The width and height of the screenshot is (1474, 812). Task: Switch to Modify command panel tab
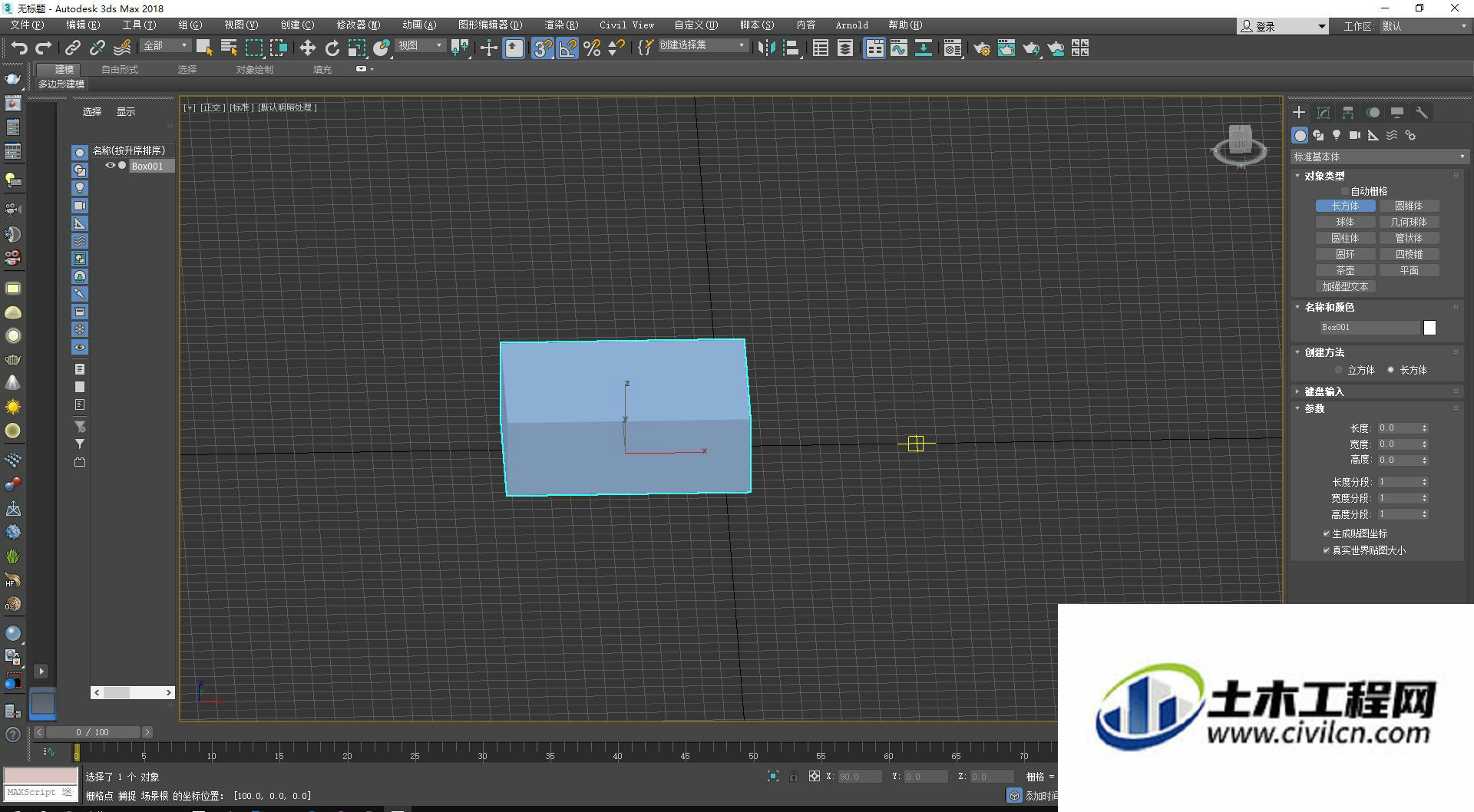(x=1324, y=113)
